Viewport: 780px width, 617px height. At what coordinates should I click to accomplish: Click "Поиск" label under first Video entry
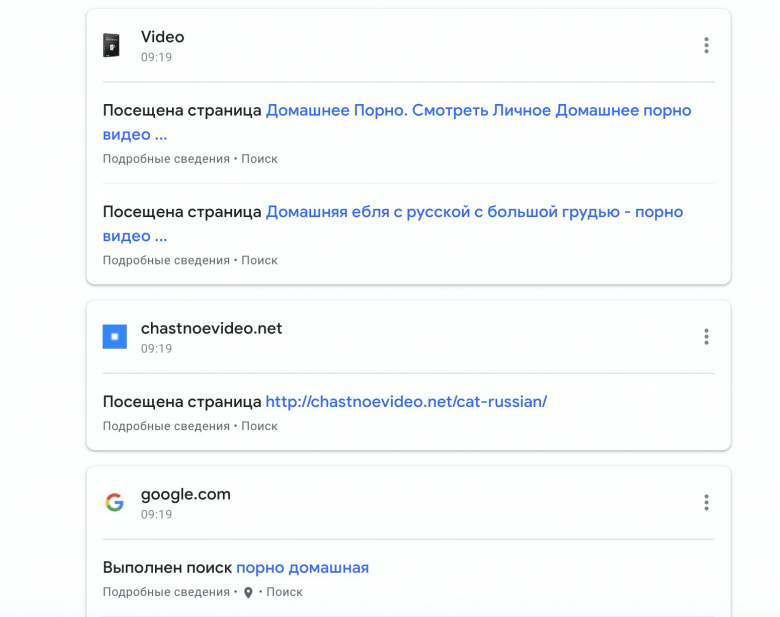[259, 159]
